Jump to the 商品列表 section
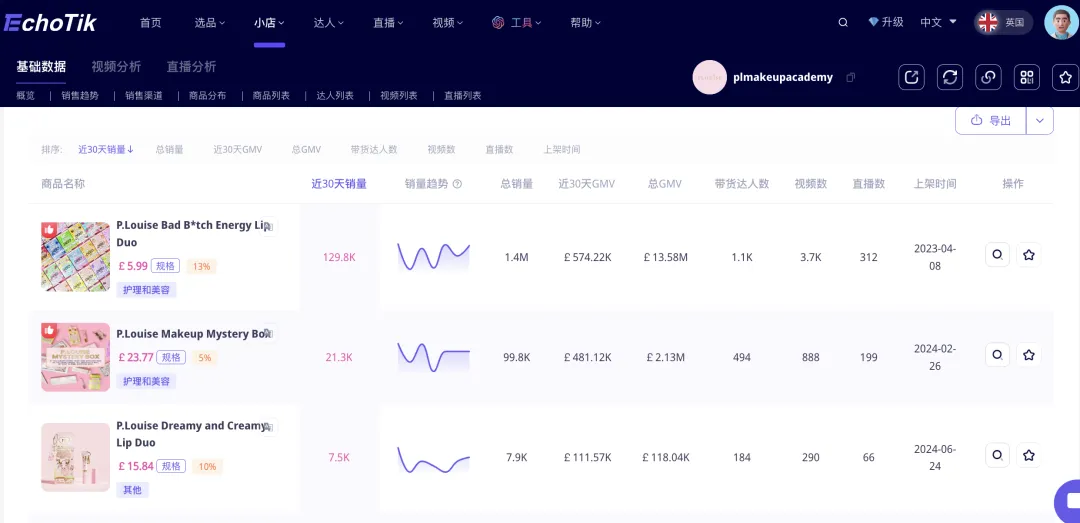The image size is (1080, 523). point(271,96)
